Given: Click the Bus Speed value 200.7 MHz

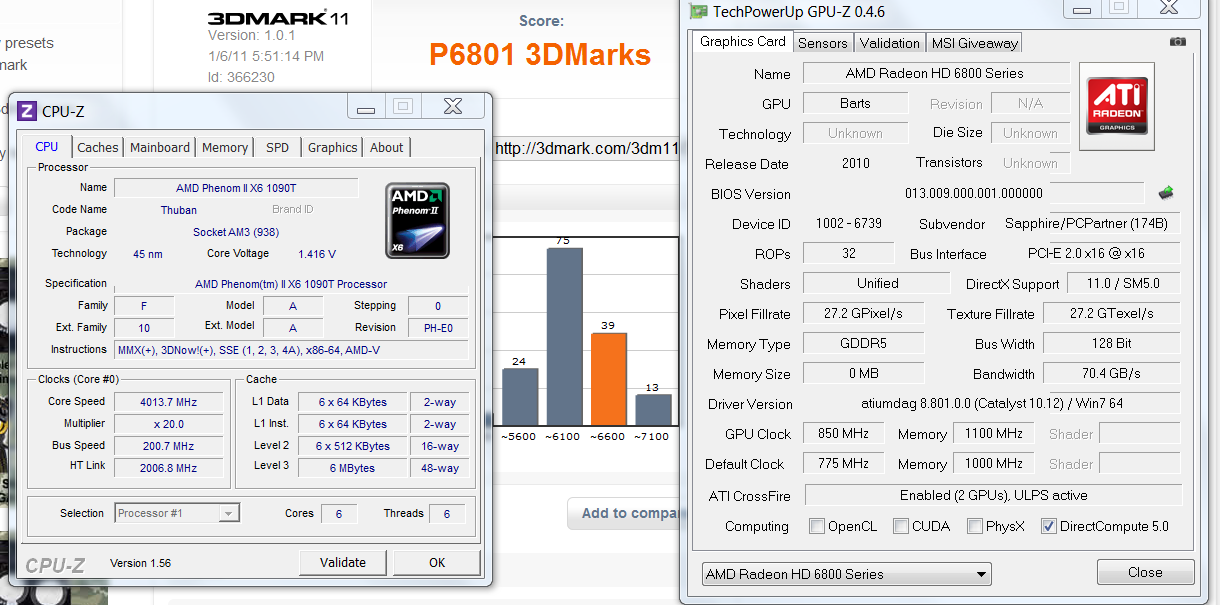Looking at the screenshot, I should click(168, 446).
